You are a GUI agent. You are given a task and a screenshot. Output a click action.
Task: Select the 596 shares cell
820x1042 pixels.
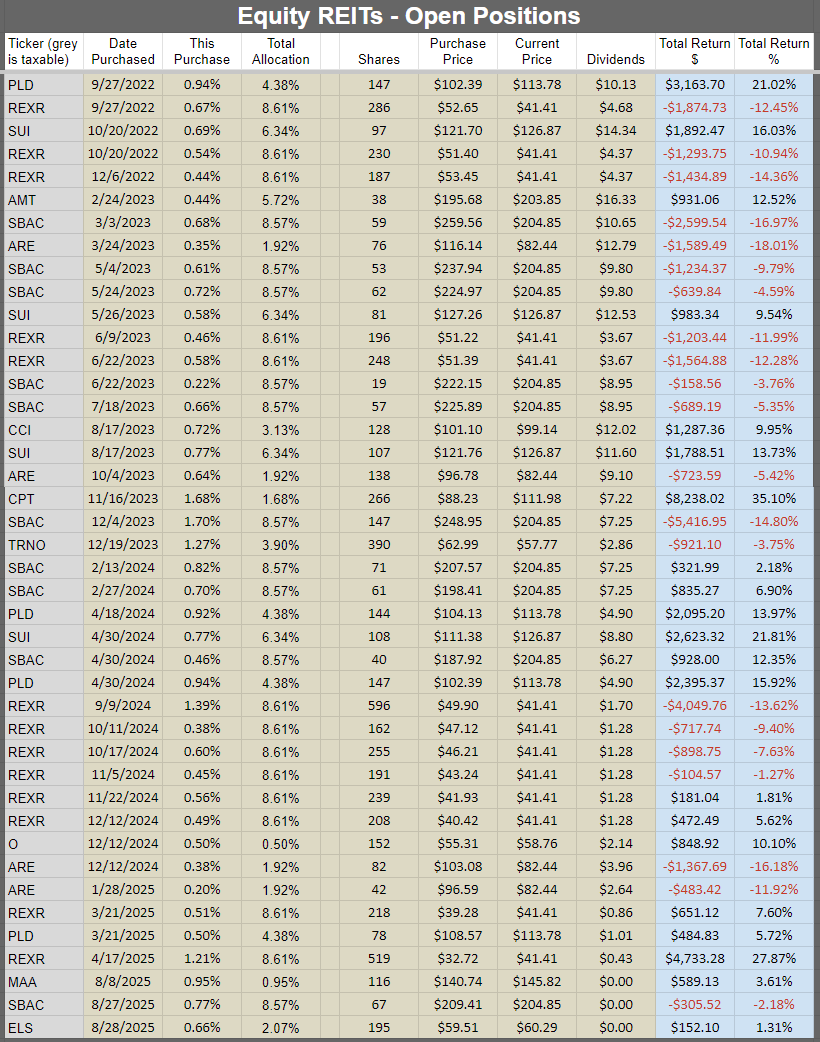[x=379, y=706]
